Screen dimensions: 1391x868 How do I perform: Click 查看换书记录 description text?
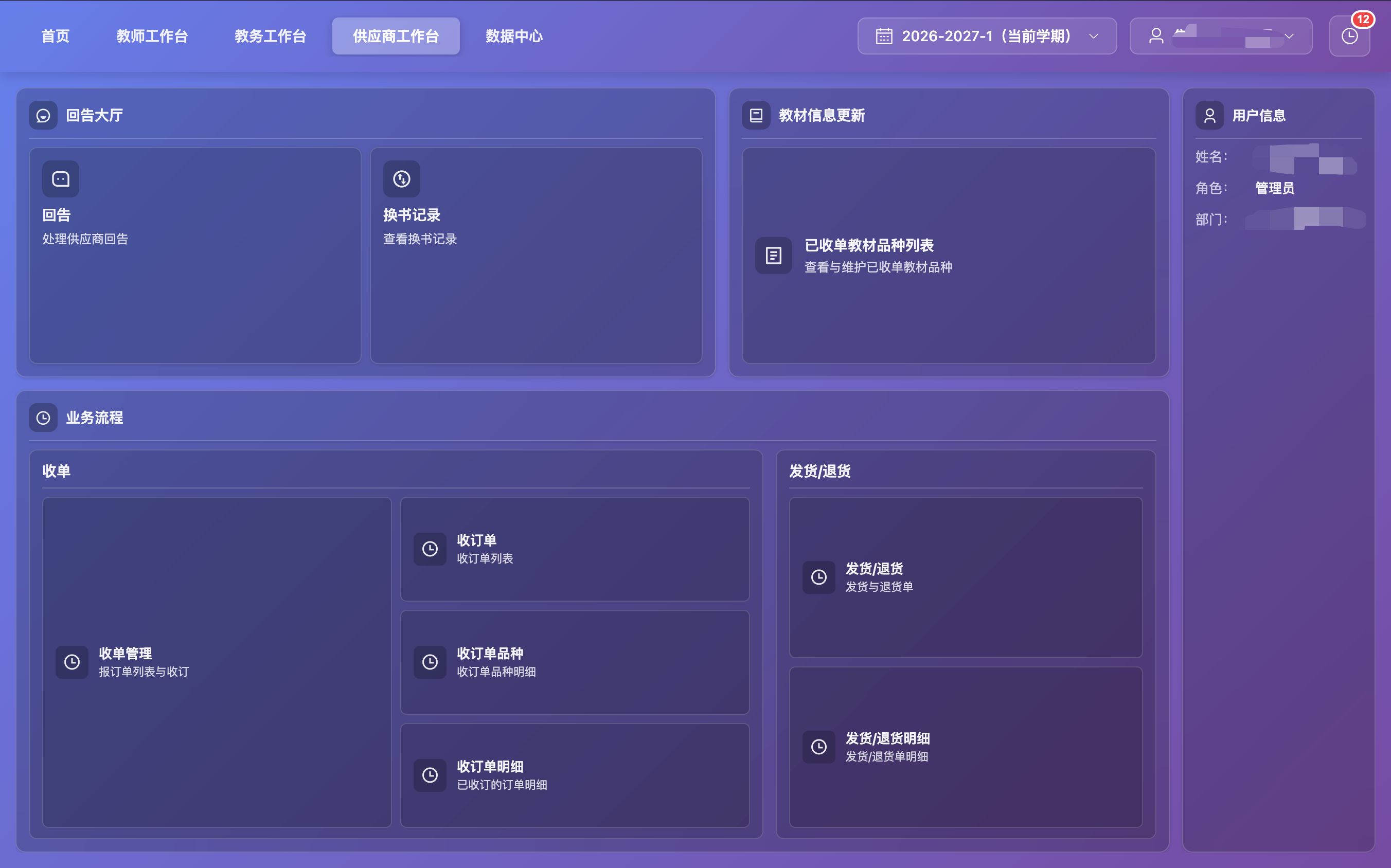click(x=420, y=239)
